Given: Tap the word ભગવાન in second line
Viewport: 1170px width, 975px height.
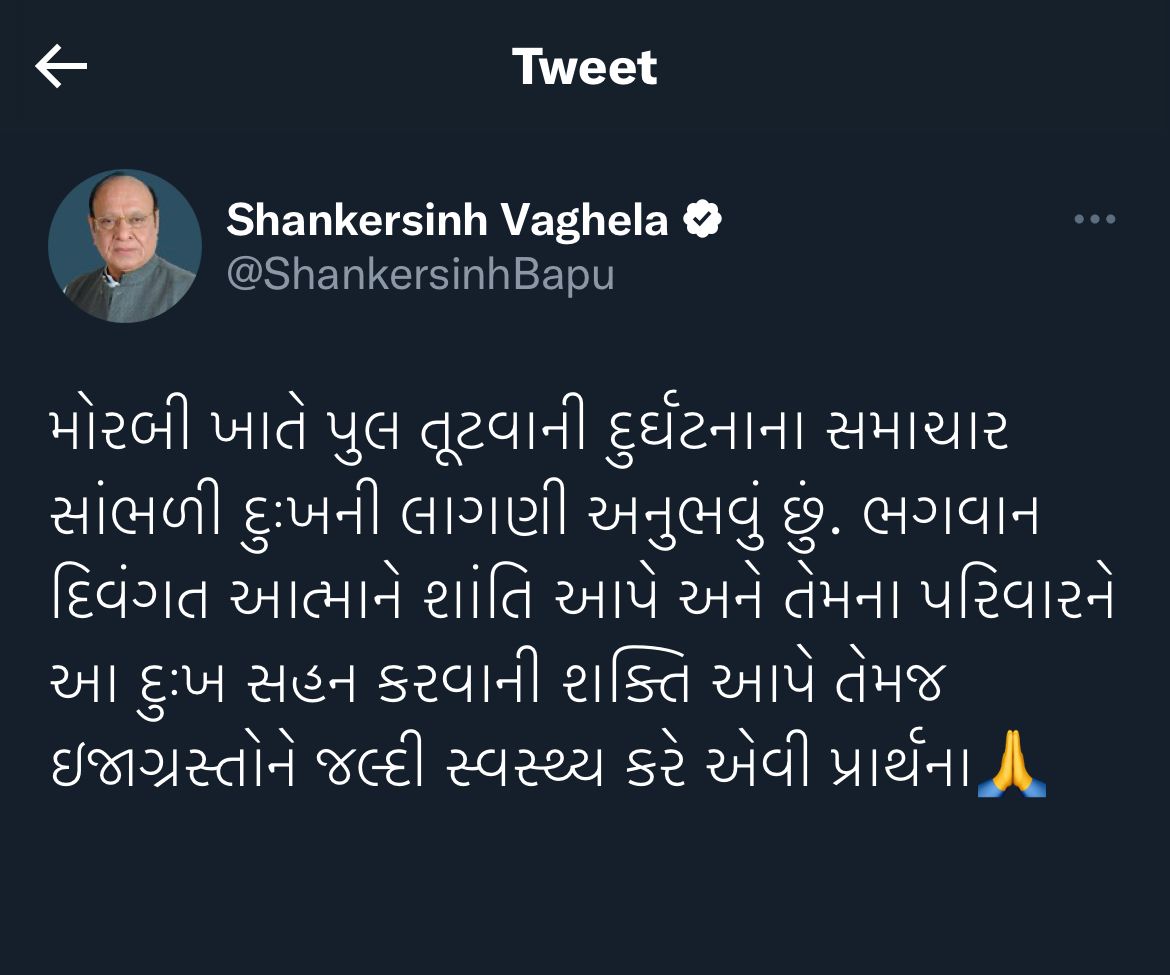Looking at the screenshot, I should [x=950, y=515].
